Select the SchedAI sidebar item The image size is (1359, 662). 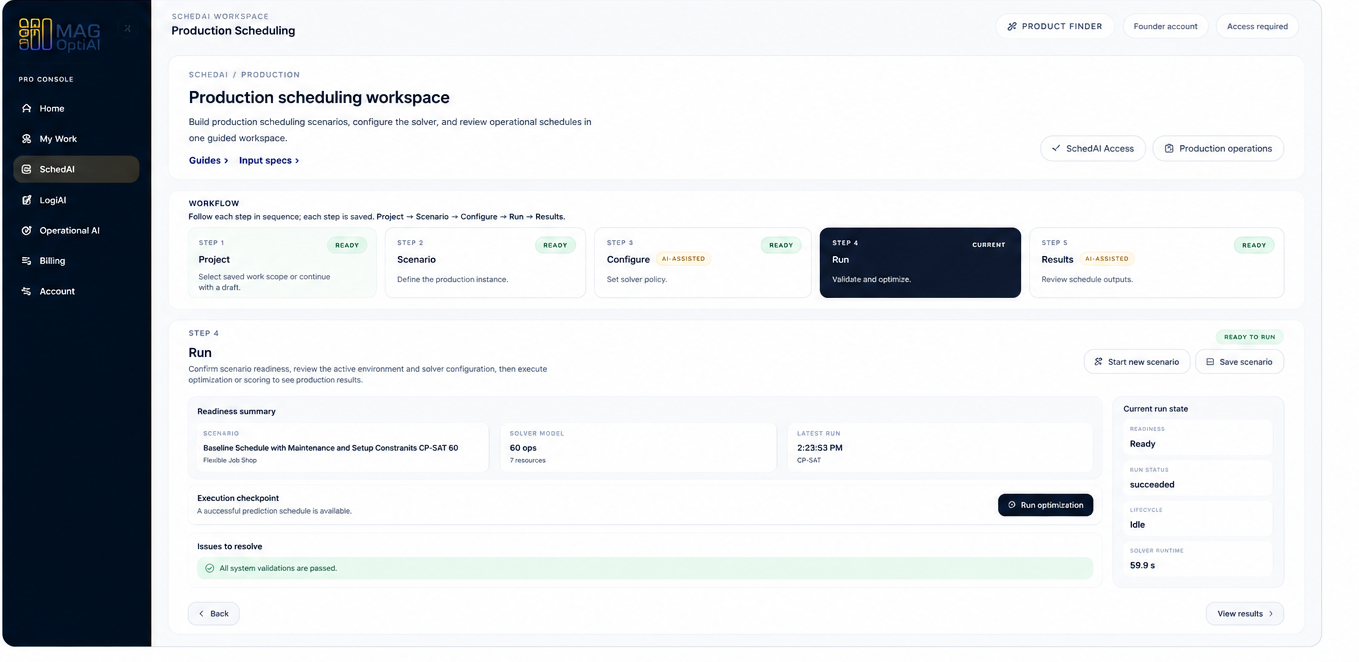tap(76, 169)
